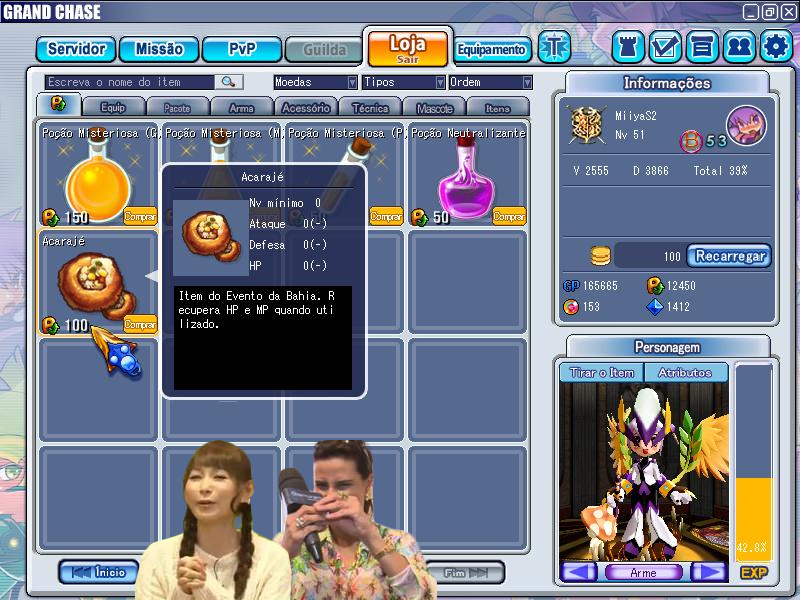Go to the Servidor screen
The width and height of the screenshot is (800, 600).
(76, 49)
